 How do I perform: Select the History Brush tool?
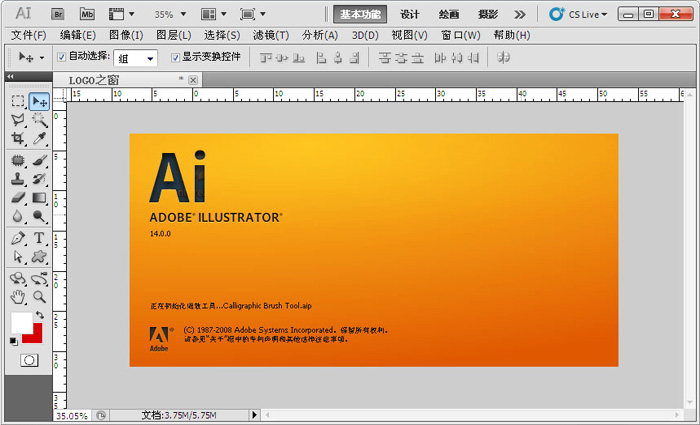(39, 179)
